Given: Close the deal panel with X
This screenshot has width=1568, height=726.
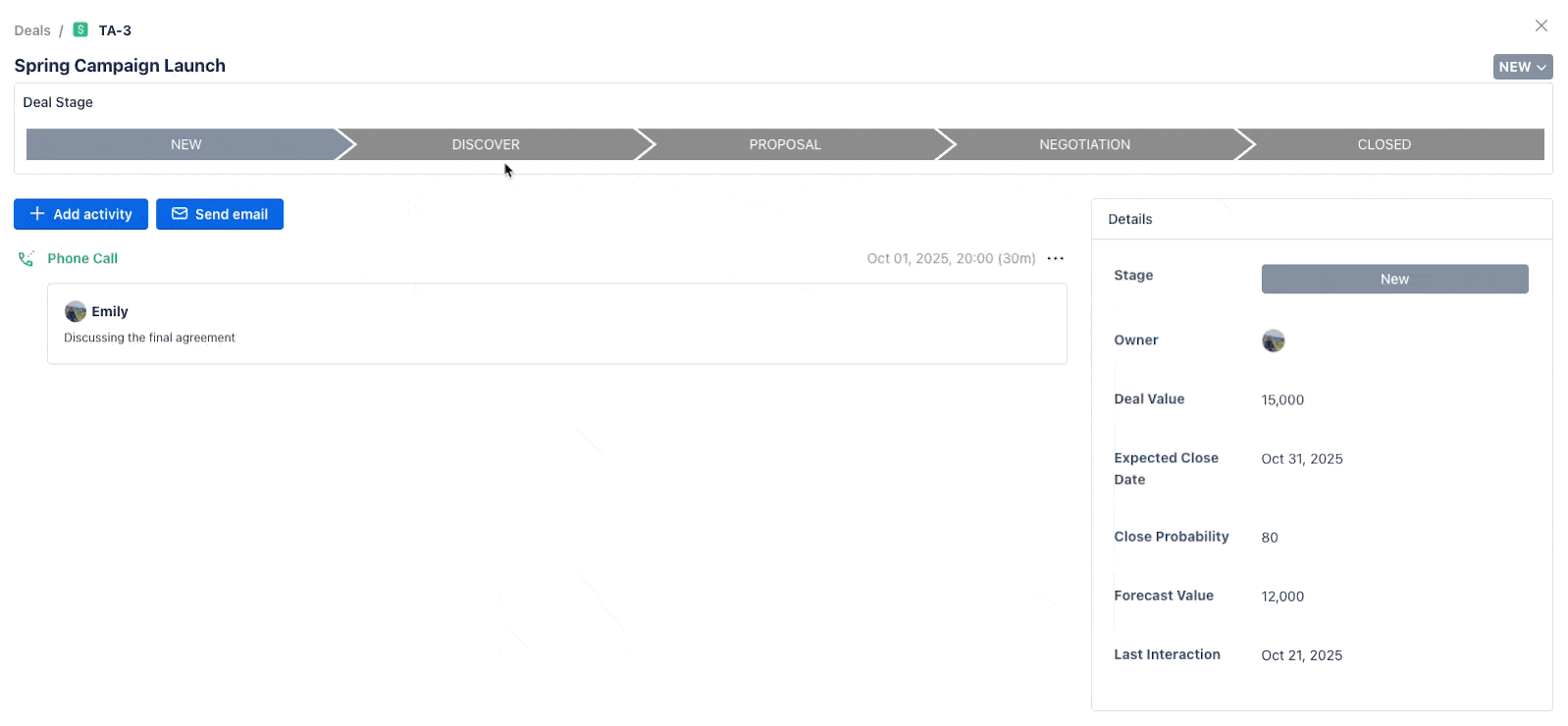Looking at the screenshot, I should point(1541,26).
